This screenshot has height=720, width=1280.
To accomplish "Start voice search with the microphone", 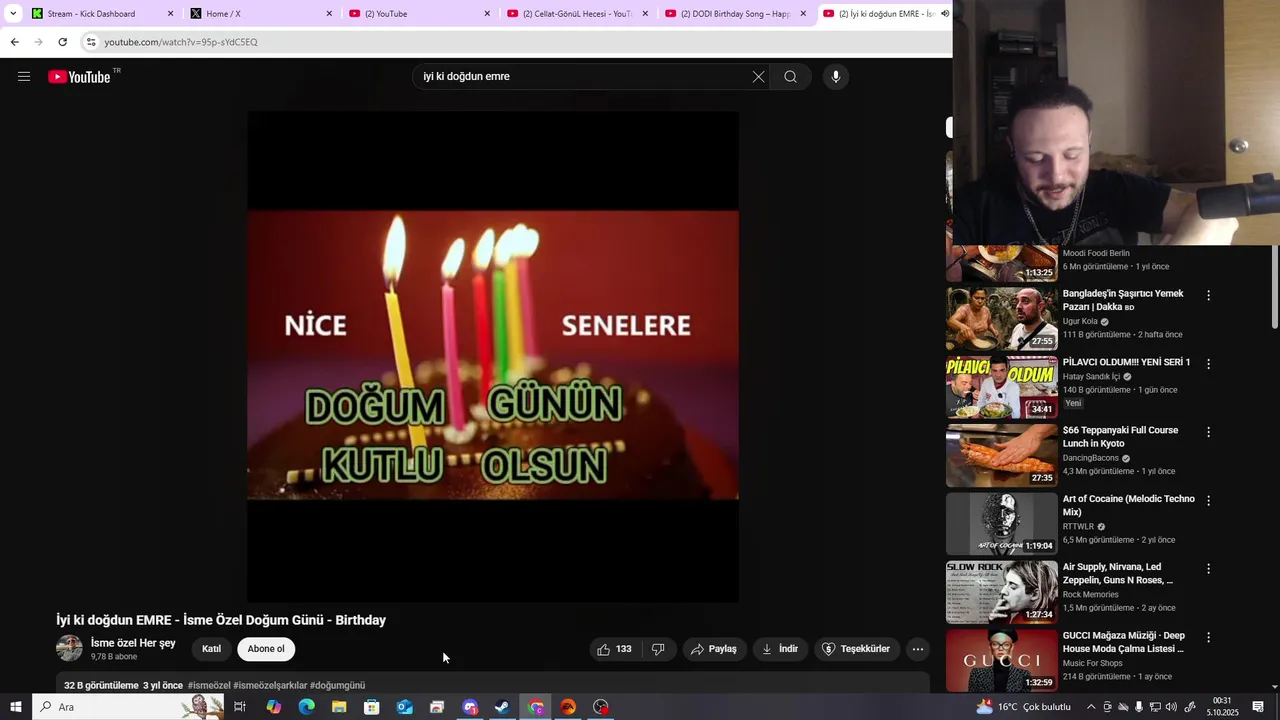I will (836, 77).
